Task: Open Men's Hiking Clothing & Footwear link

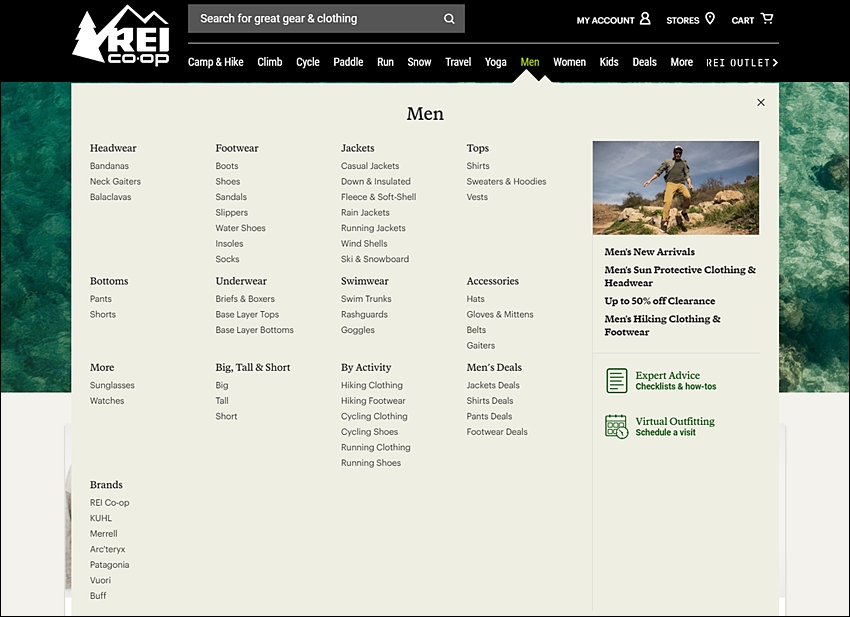Action: point(662,325)
